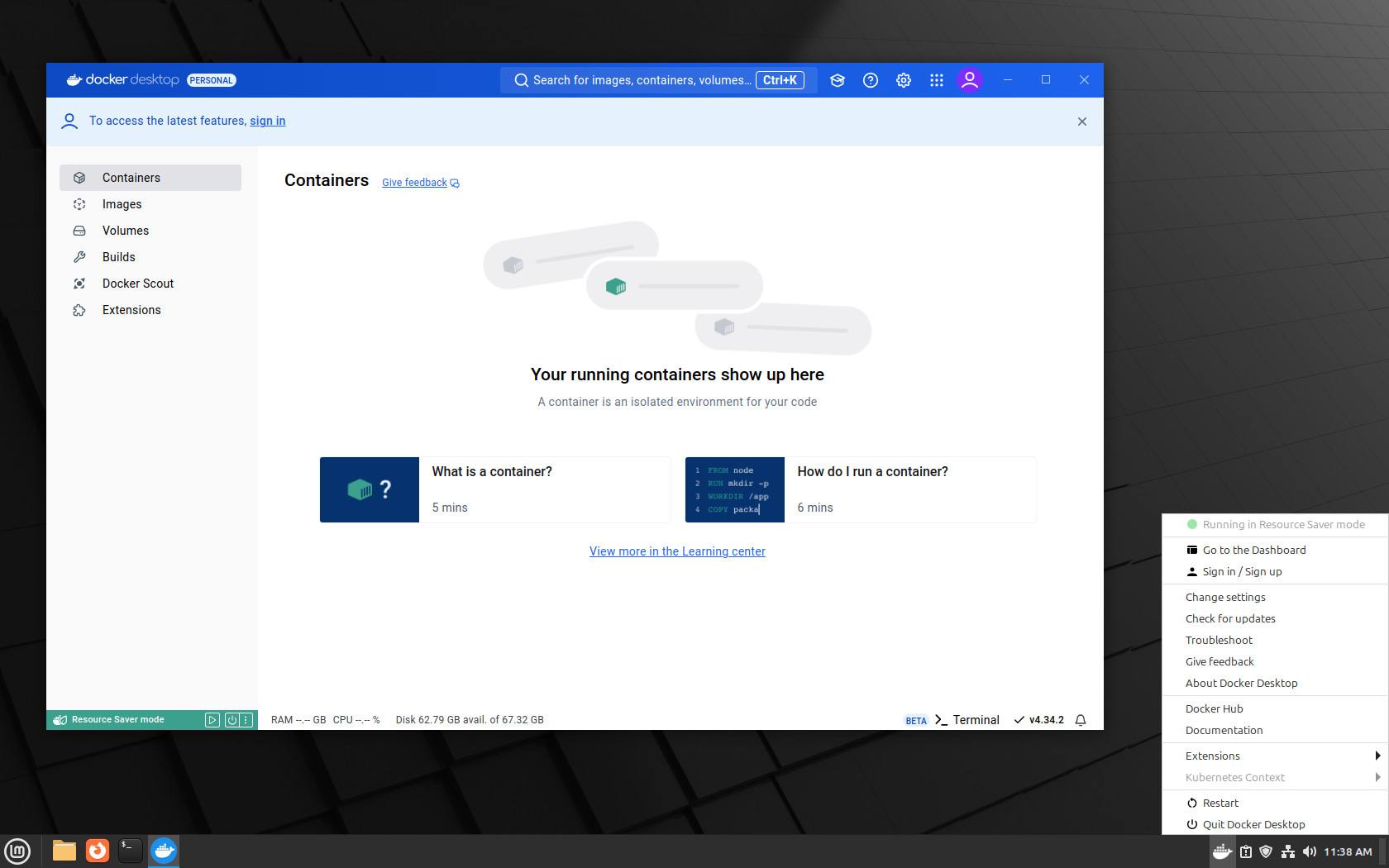The image size is (1389, 868).
Task: Choose Sign in / Sign up in tray menu
Action: pyautogui.click(x=1275, y=571)
